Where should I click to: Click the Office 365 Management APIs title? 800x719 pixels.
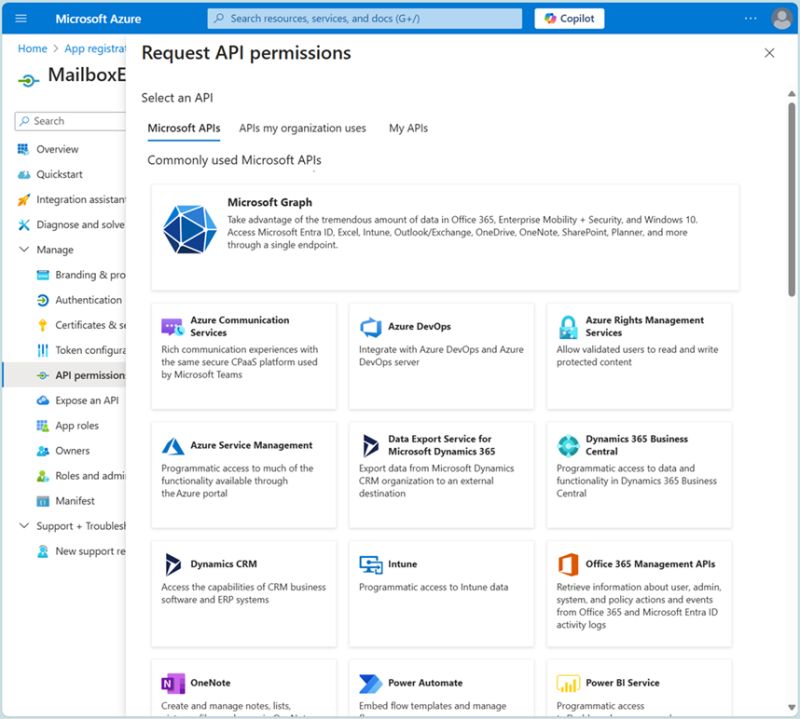[x=650, y=564]
